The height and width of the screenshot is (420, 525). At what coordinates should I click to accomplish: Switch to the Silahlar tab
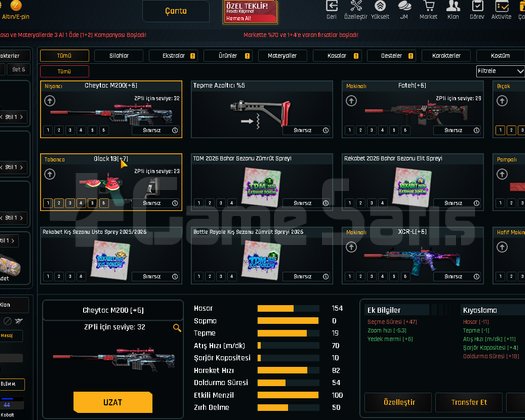tap(119, 56)
